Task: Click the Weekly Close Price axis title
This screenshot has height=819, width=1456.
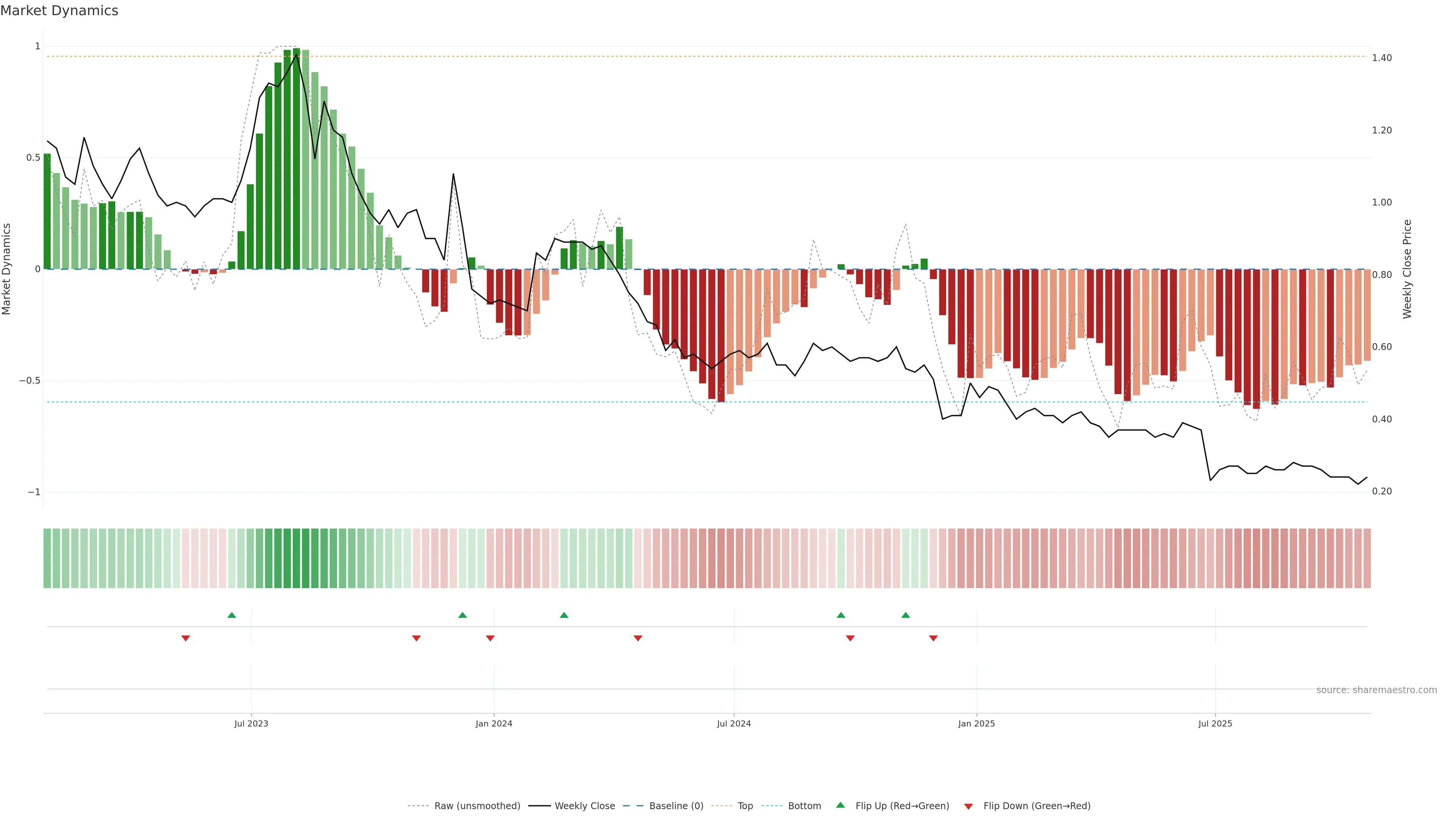Action: click(1407, 269)
